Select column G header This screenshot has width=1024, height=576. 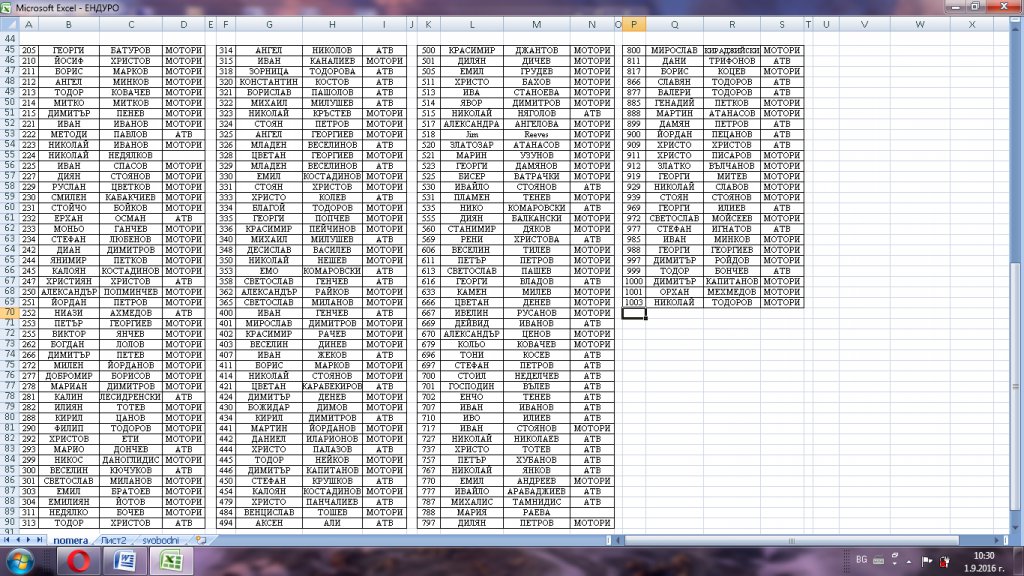[268, 24]
